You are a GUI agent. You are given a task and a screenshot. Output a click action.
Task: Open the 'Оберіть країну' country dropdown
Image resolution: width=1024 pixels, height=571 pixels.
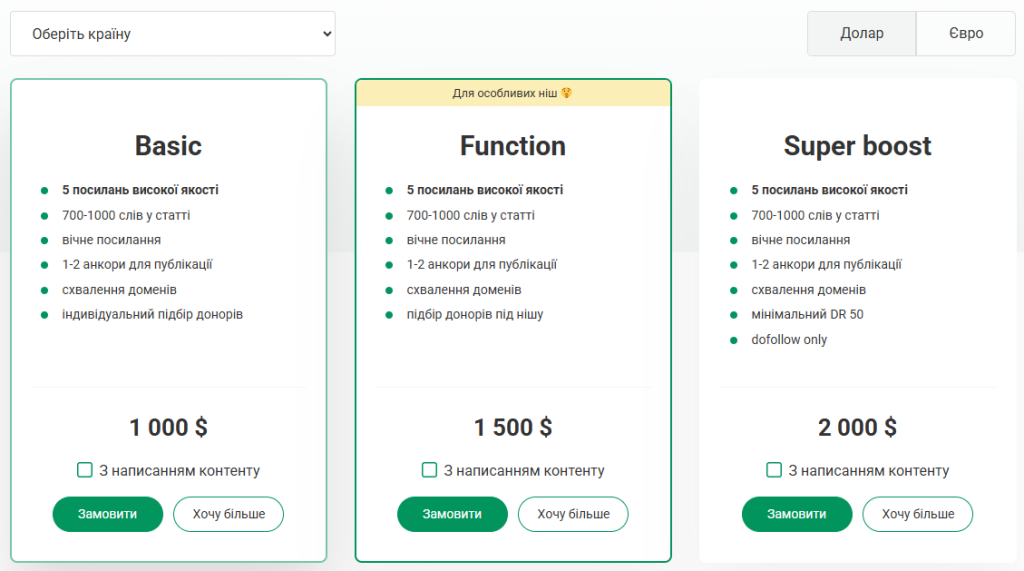(x=173, y=34)
